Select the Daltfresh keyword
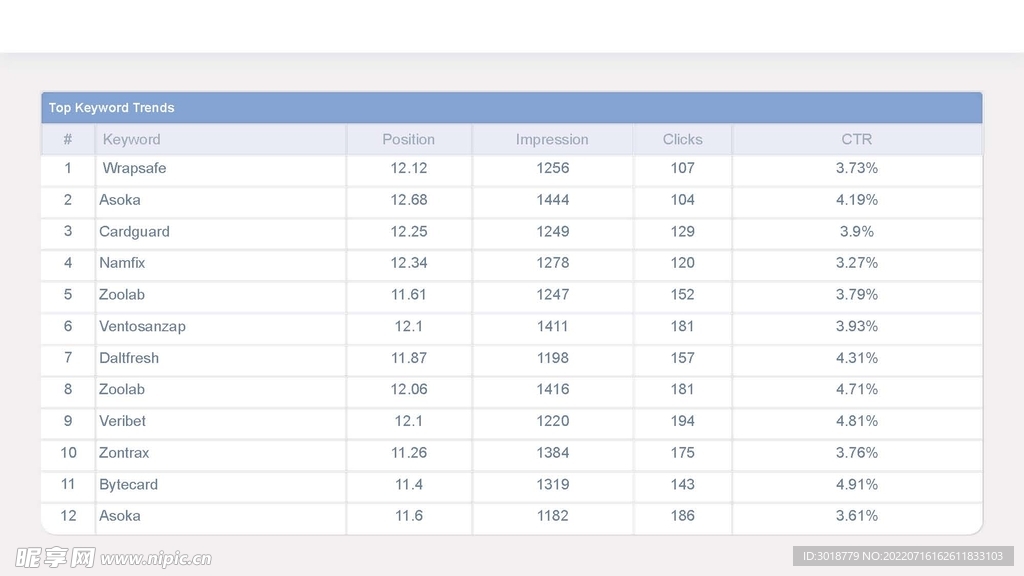The width and height of the screenshot is (1024, 576). coord(129,358)
